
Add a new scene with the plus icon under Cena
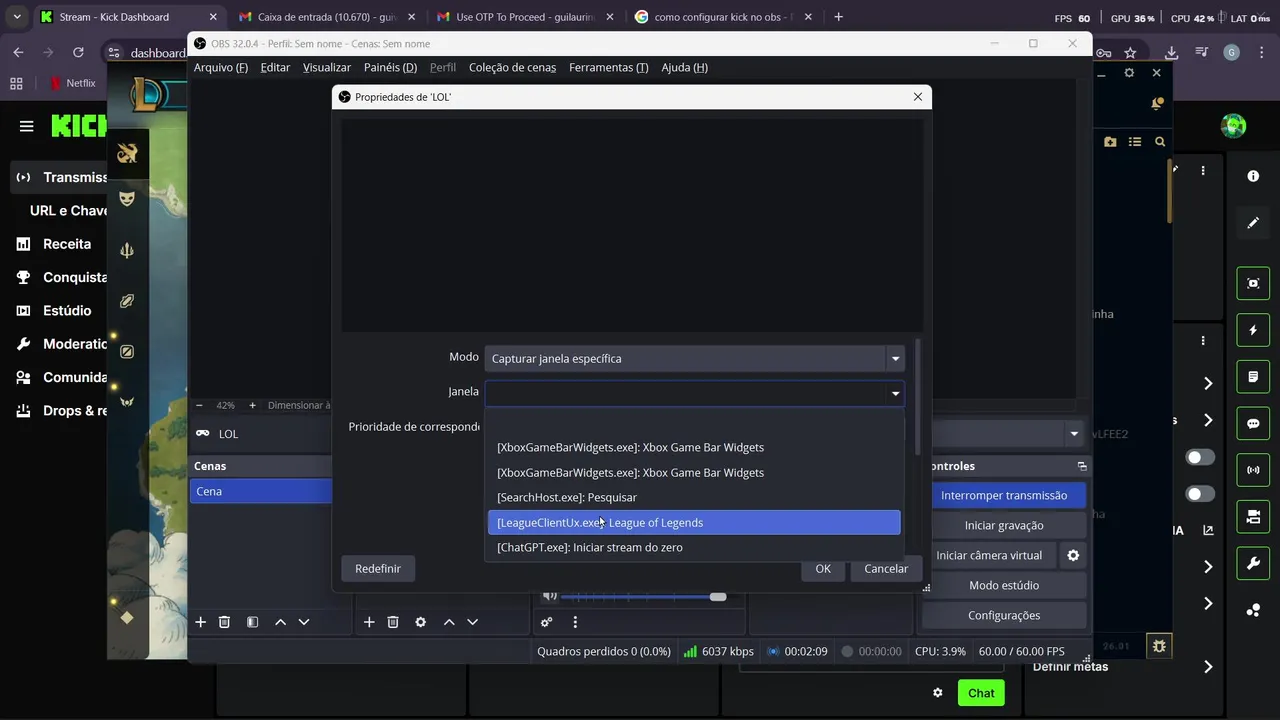[200, 622]
